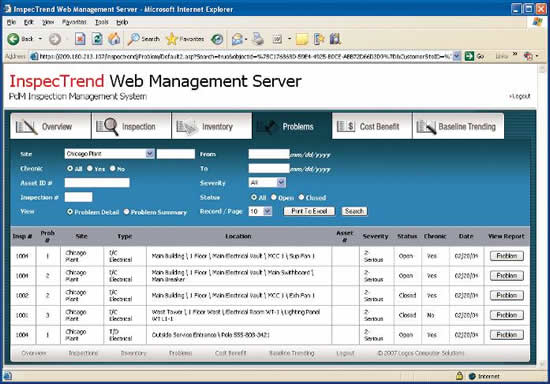Image resolution: width=550 pixels, height=384 pixels.
Task: Open Favorites with the star icon
Action: 172,39
